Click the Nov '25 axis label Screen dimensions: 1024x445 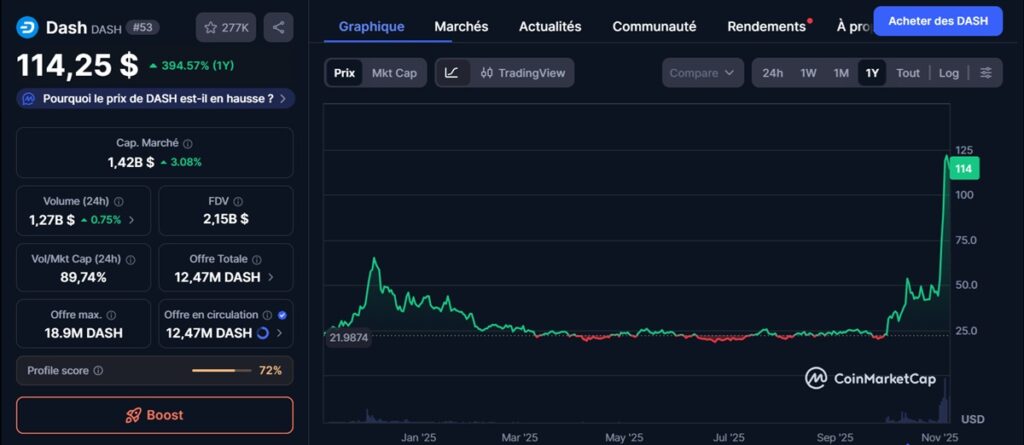941,437
